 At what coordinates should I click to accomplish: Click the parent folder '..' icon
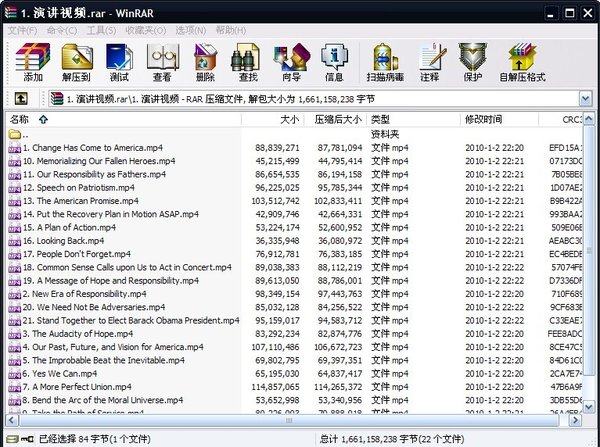pos(15,134)
